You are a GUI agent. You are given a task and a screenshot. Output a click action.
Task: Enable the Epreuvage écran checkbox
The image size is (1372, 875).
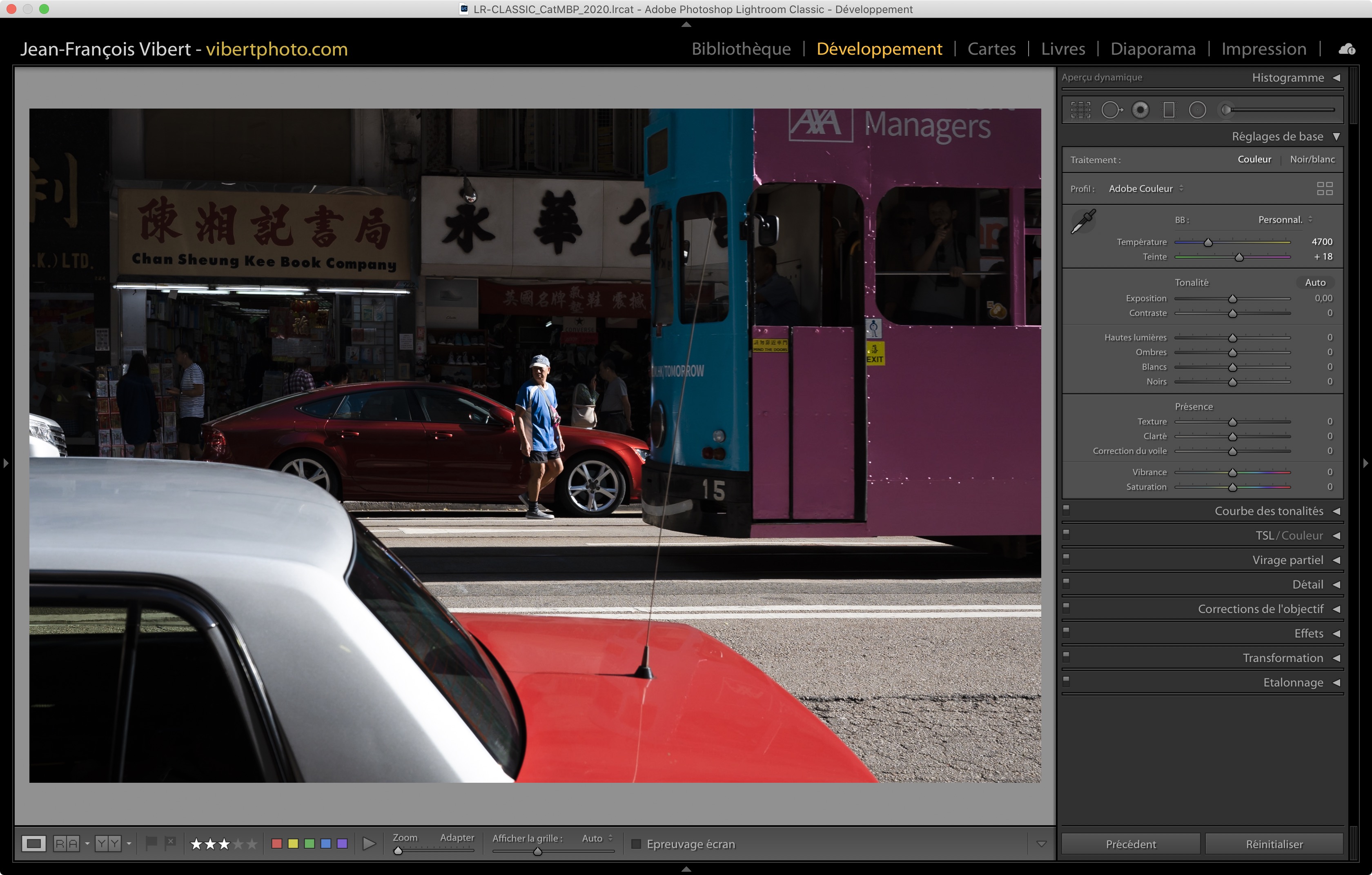coord(637,844)
